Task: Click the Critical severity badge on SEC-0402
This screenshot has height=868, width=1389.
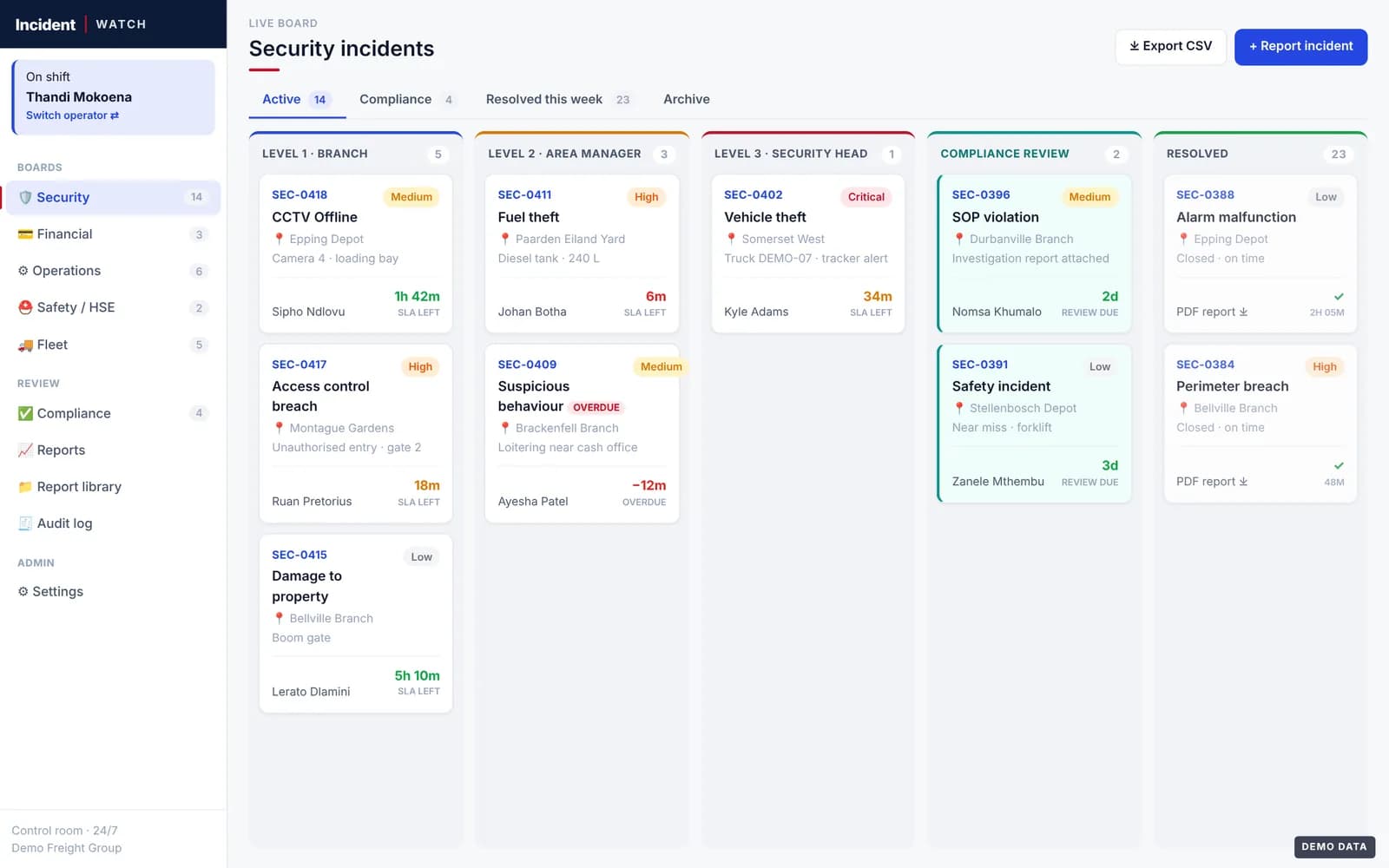Action: (x=866, y=197)
